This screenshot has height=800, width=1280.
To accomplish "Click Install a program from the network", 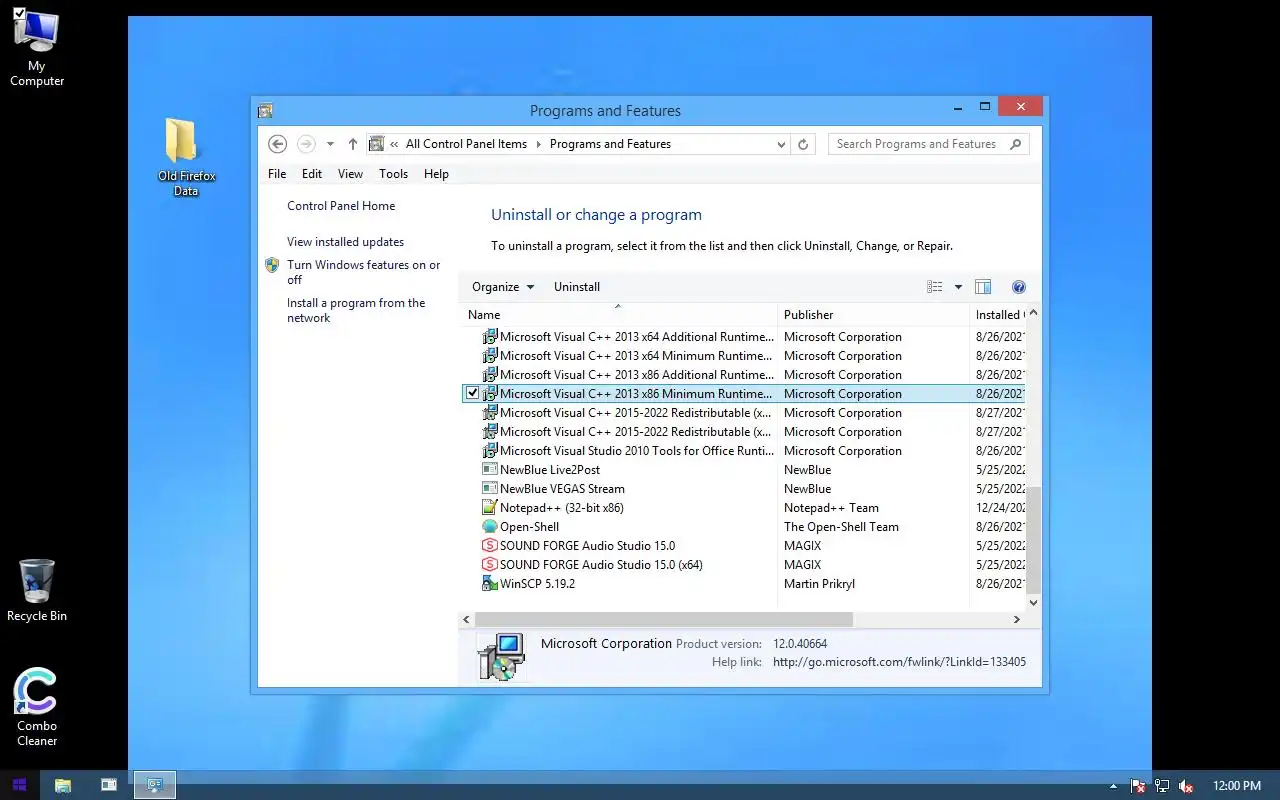I will (356, 310).
